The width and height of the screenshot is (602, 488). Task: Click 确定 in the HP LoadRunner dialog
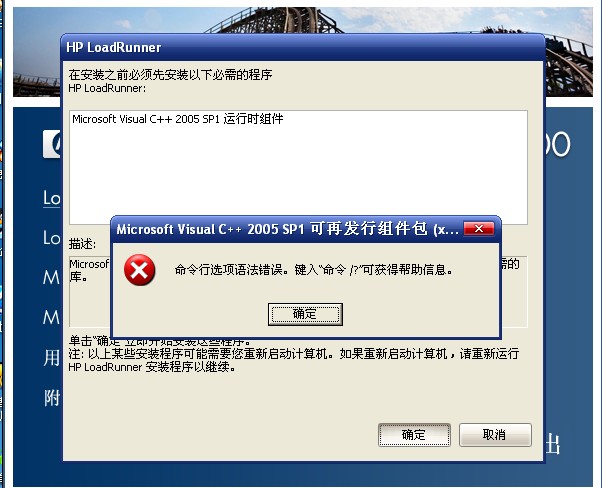point(414,435)
